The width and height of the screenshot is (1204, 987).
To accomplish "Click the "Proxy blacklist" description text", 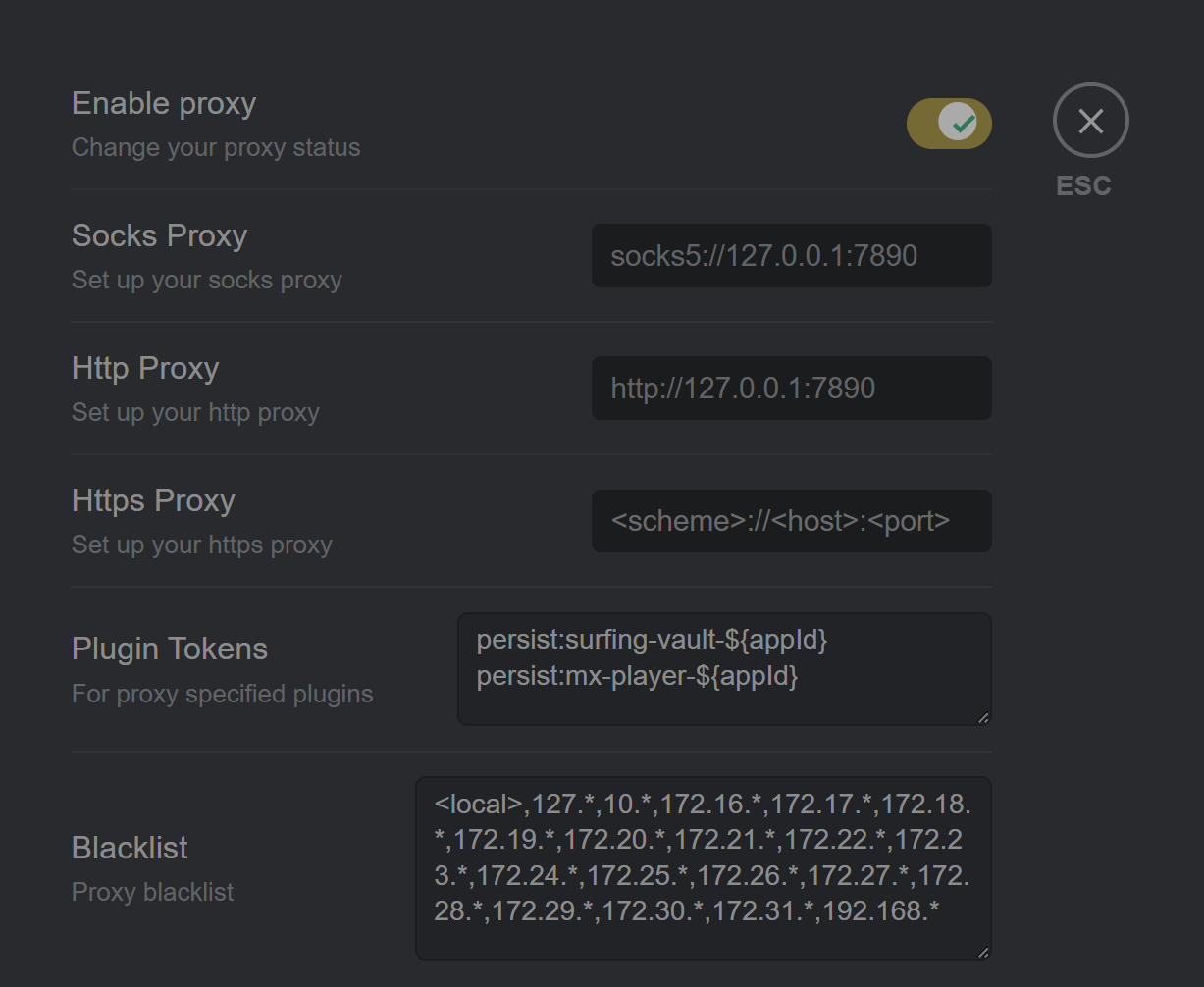I will pos(153,893).
